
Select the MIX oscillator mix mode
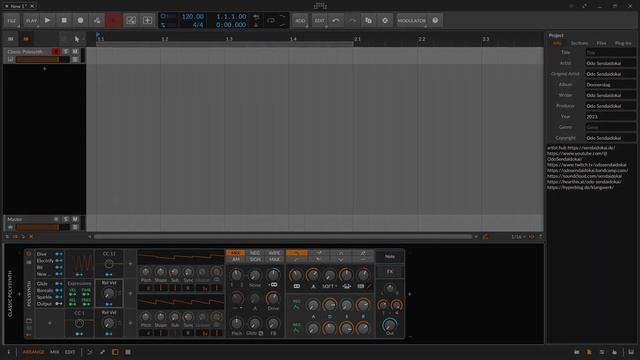[x=236, y=253]
